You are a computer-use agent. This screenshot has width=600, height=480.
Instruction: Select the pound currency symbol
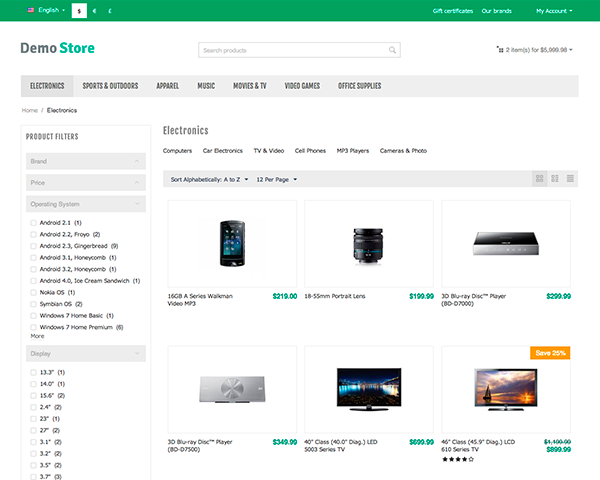pyautogui.click(x=110, y=11)
